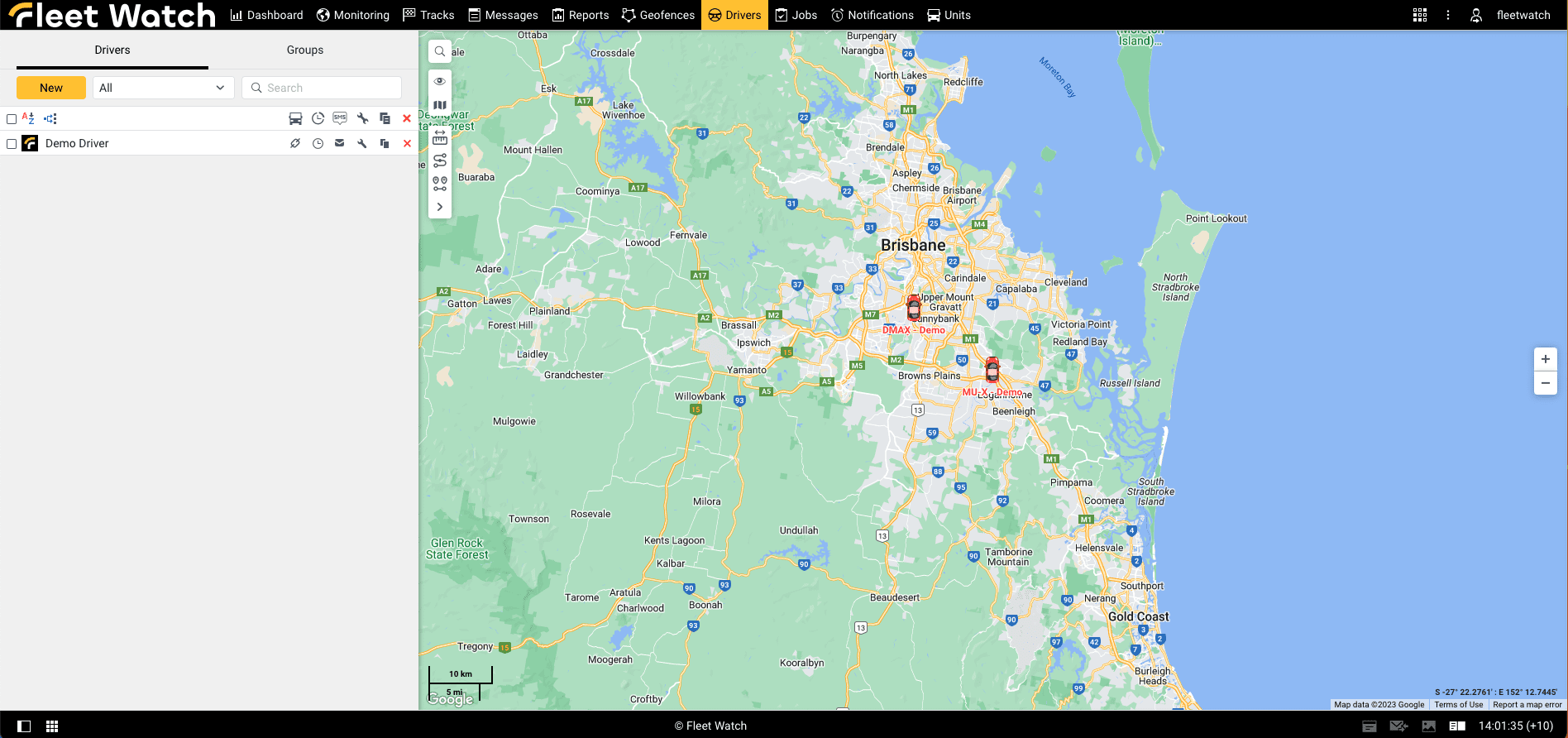Click wrench properties icon for Demo Driver
This screenshot has width=1568, height=738.
[362, 144]
